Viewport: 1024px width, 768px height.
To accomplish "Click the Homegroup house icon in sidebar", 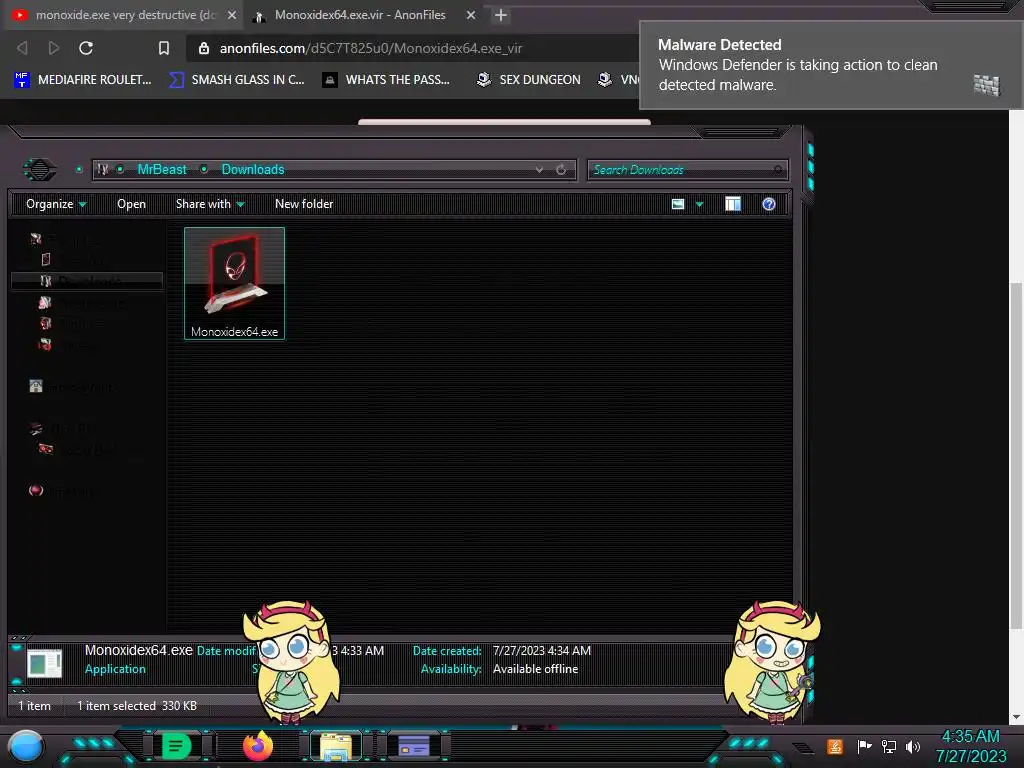I will point(36,387).
